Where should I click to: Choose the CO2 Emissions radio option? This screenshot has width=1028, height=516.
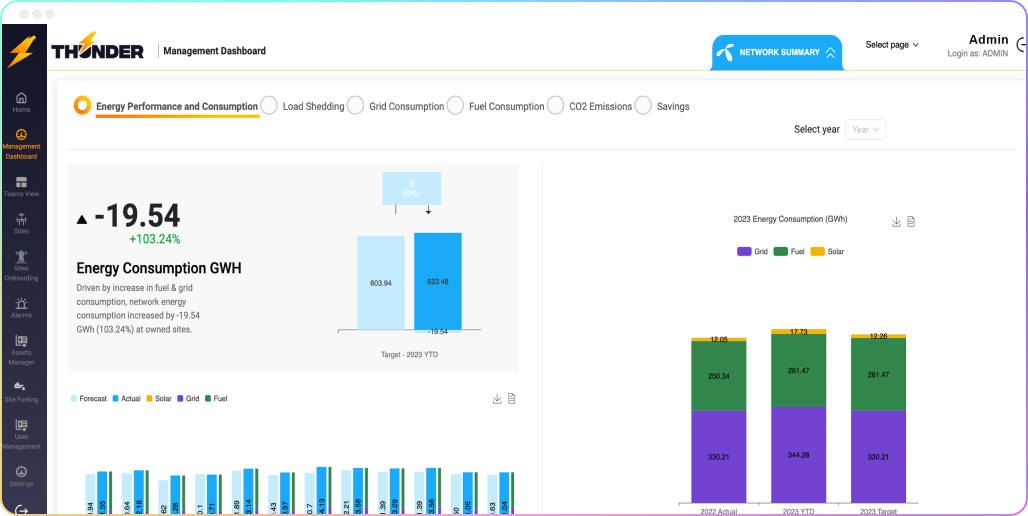[555, 106]
